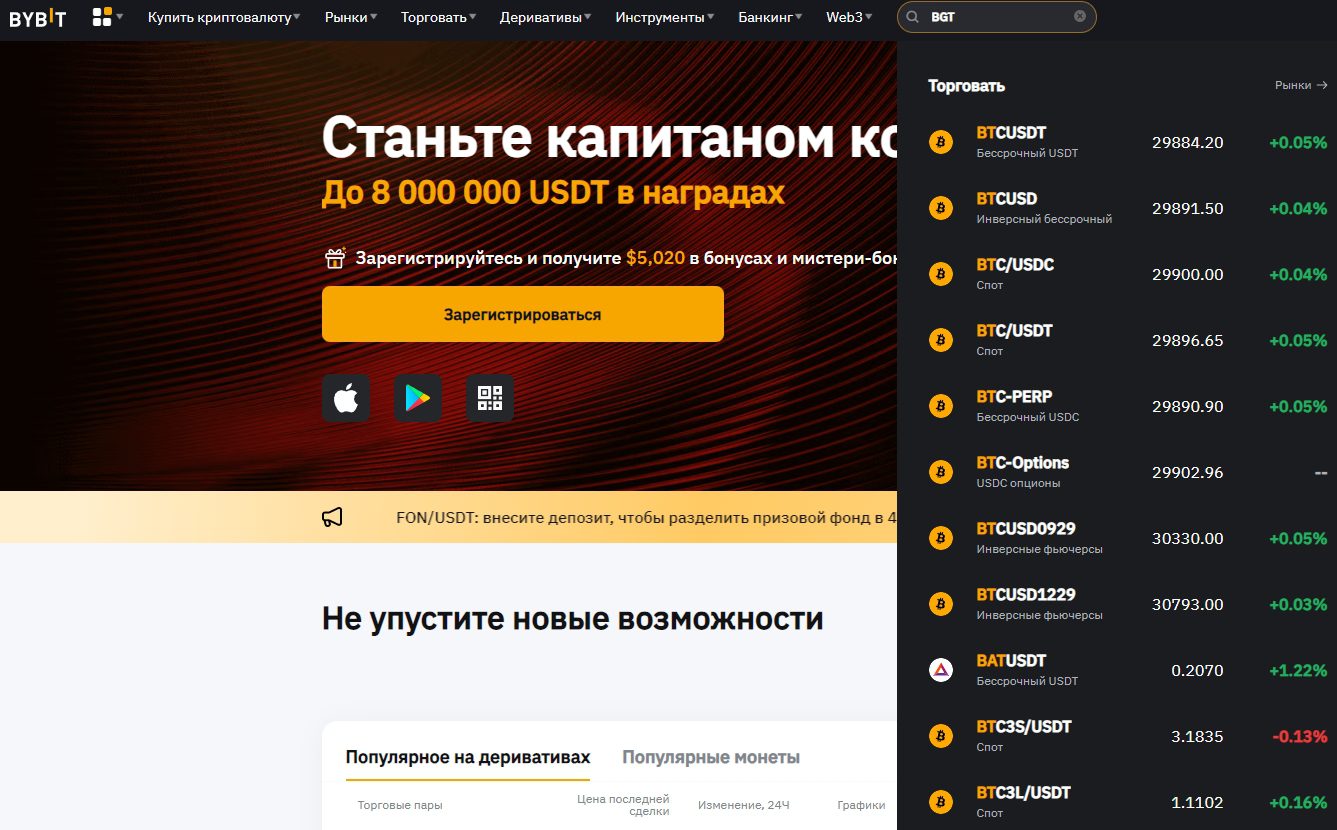Open the Web3 dropdown menu

pyautogui.click(x=849, y=17)
